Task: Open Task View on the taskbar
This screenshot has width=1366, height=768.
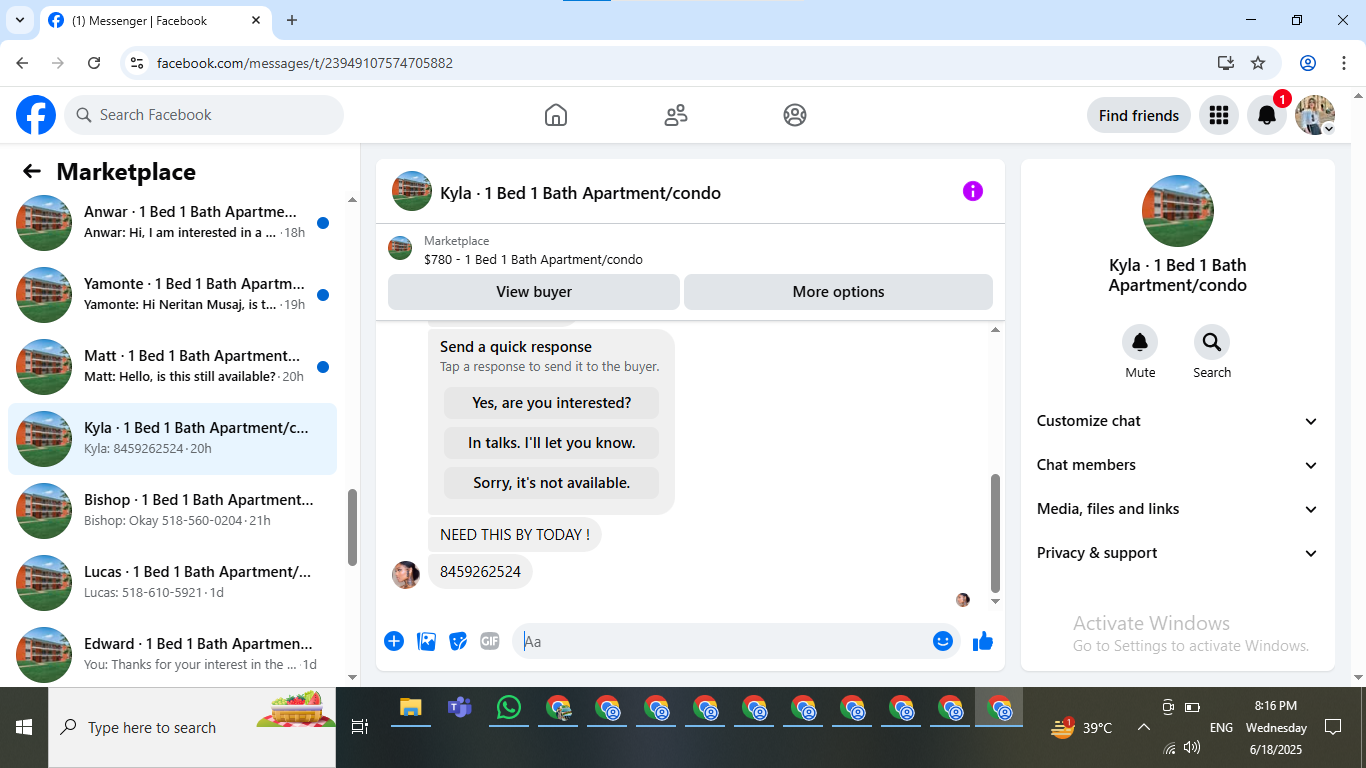Action: click(360, 727)
